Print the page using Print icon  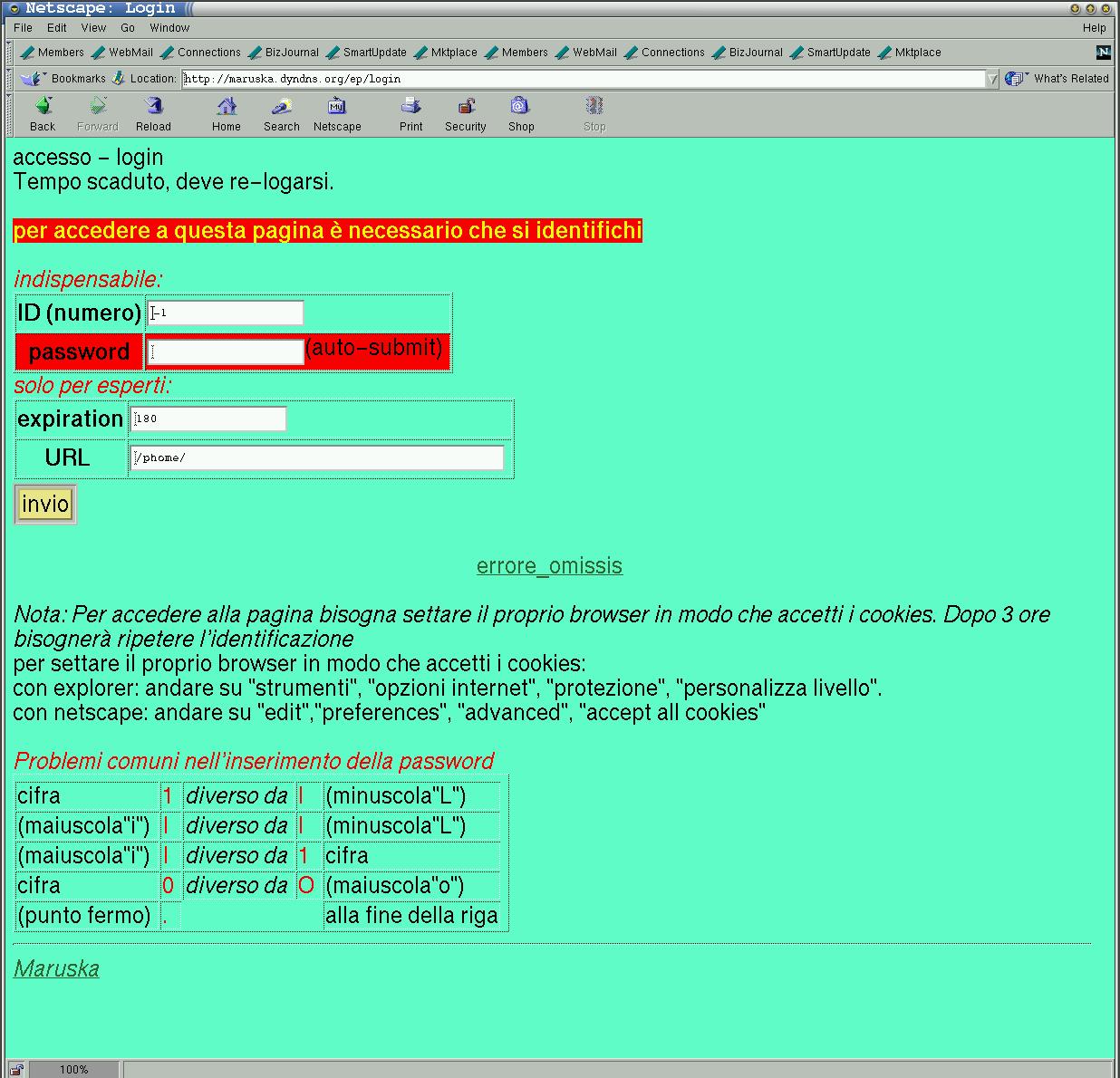pos(410,107)
